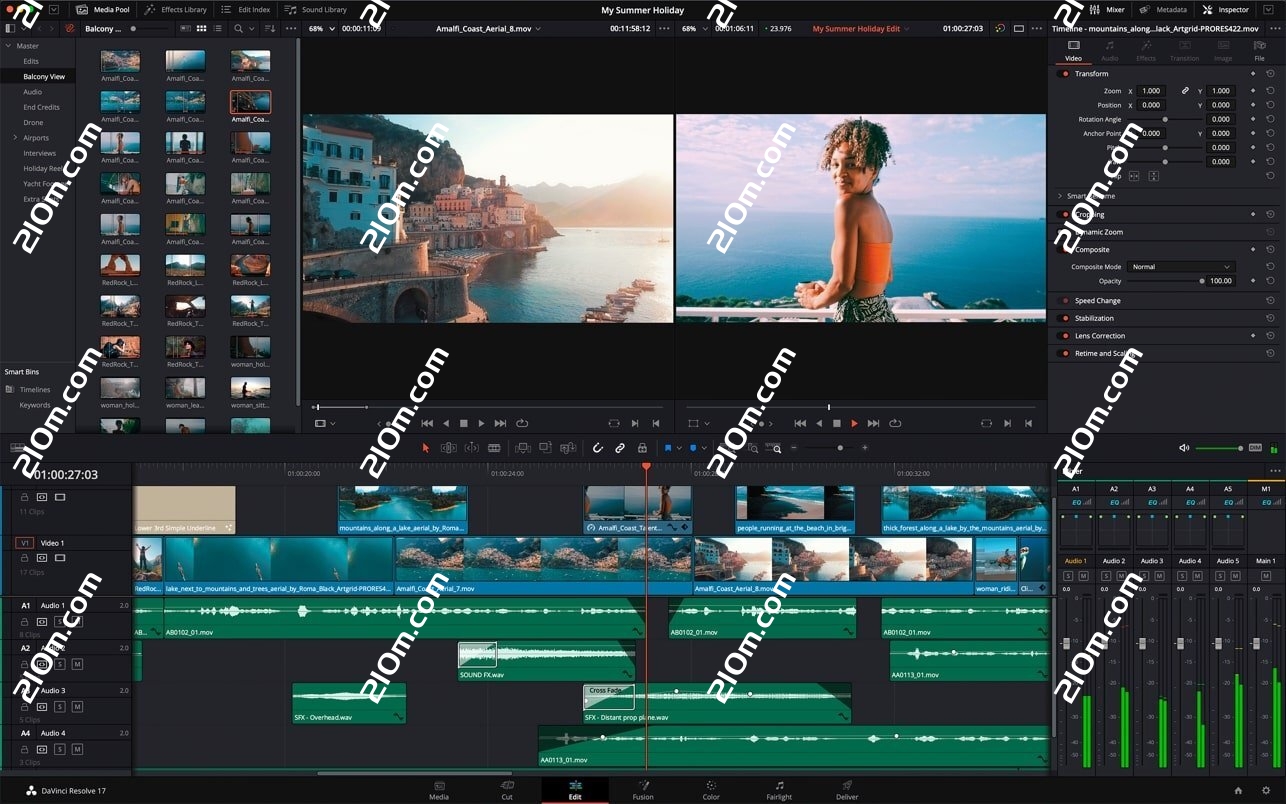The width and height of the screenshot is (1286, 804).
Task: Open the Inspector File tab
Action: (1260, 51)
